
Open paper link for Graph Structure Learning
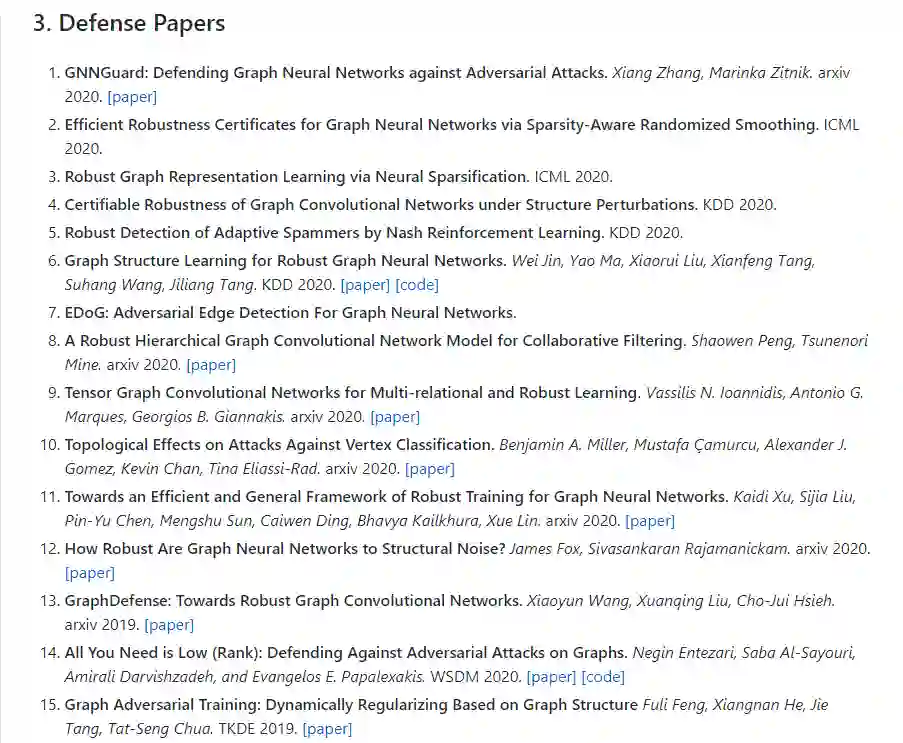point(365,285)
